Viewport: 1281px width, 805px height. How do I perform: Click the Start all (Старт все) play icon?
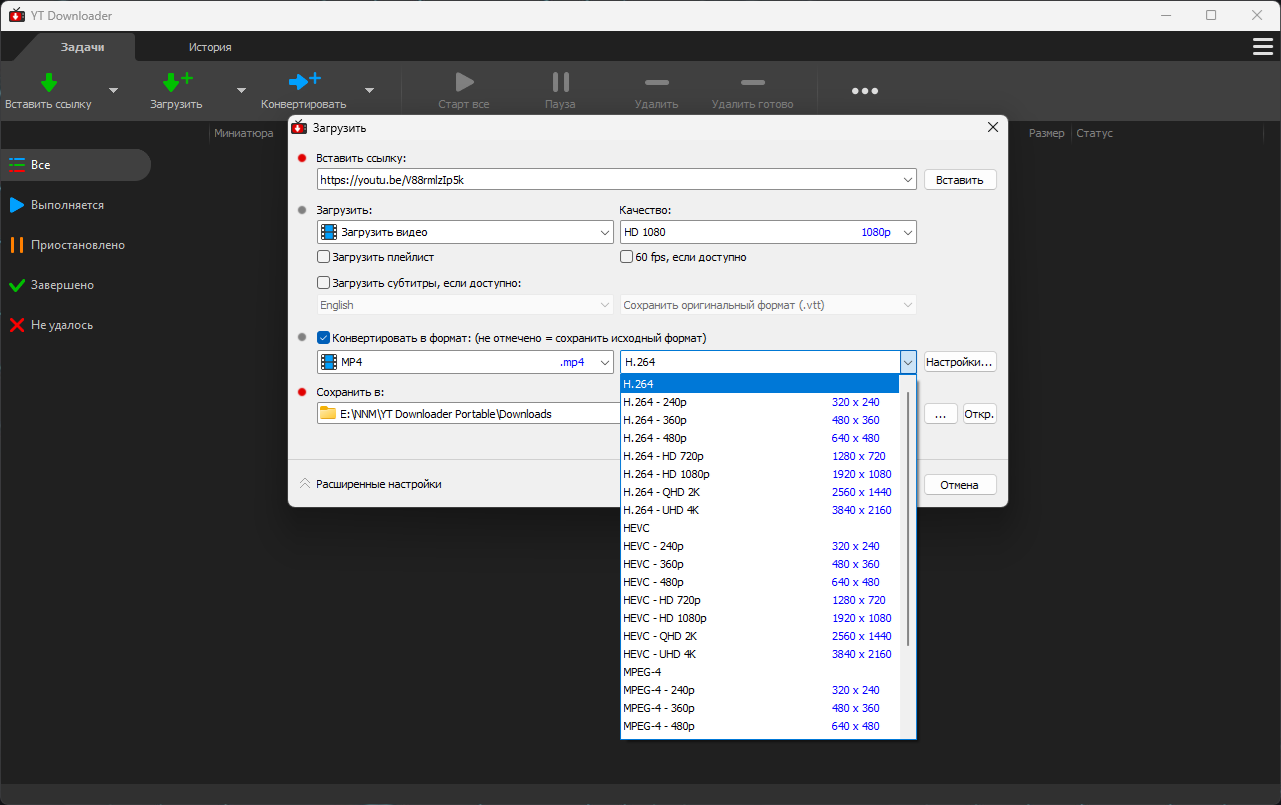point(463,82)
